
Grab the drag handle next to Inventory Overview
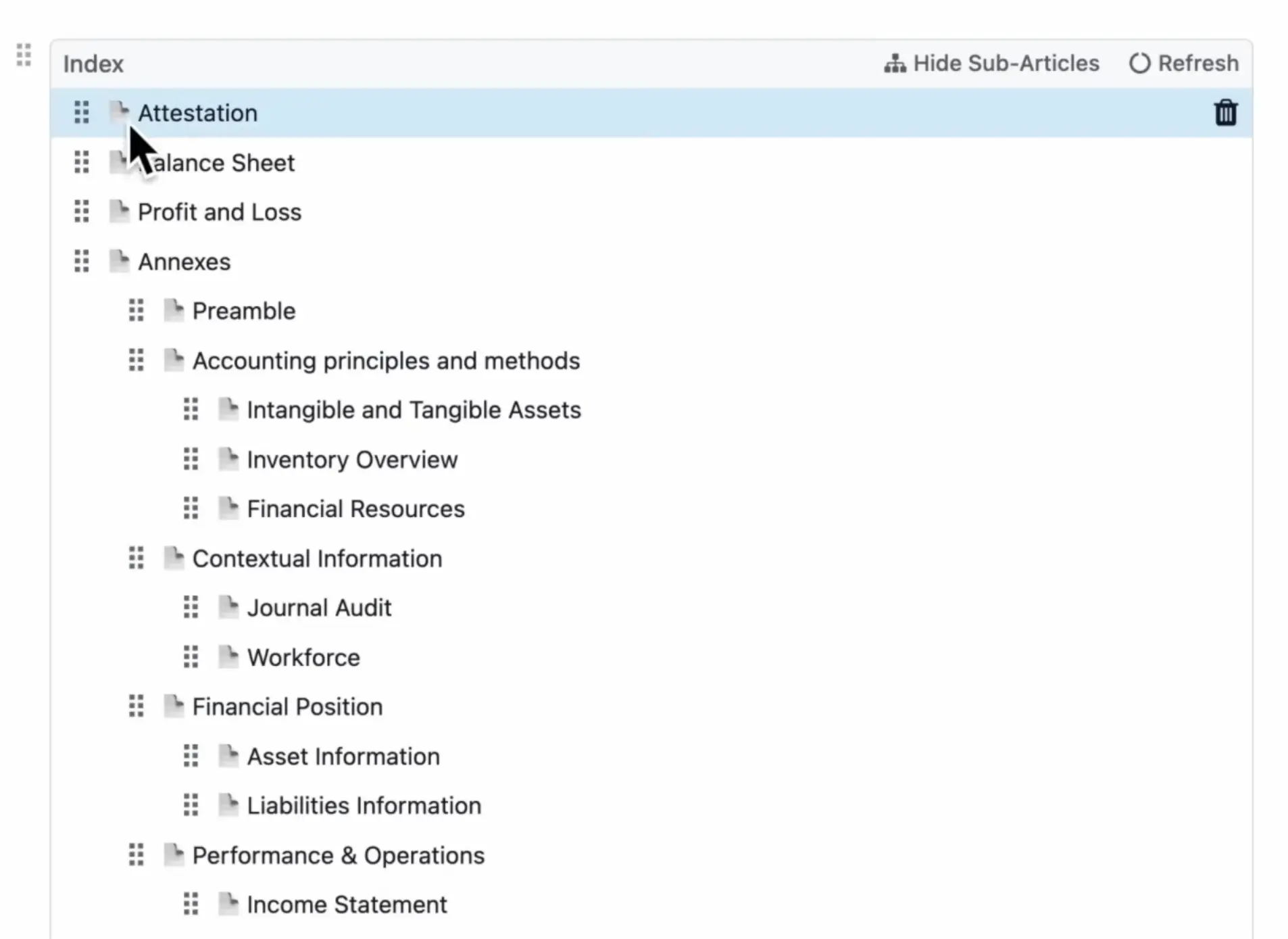(190, 459)
